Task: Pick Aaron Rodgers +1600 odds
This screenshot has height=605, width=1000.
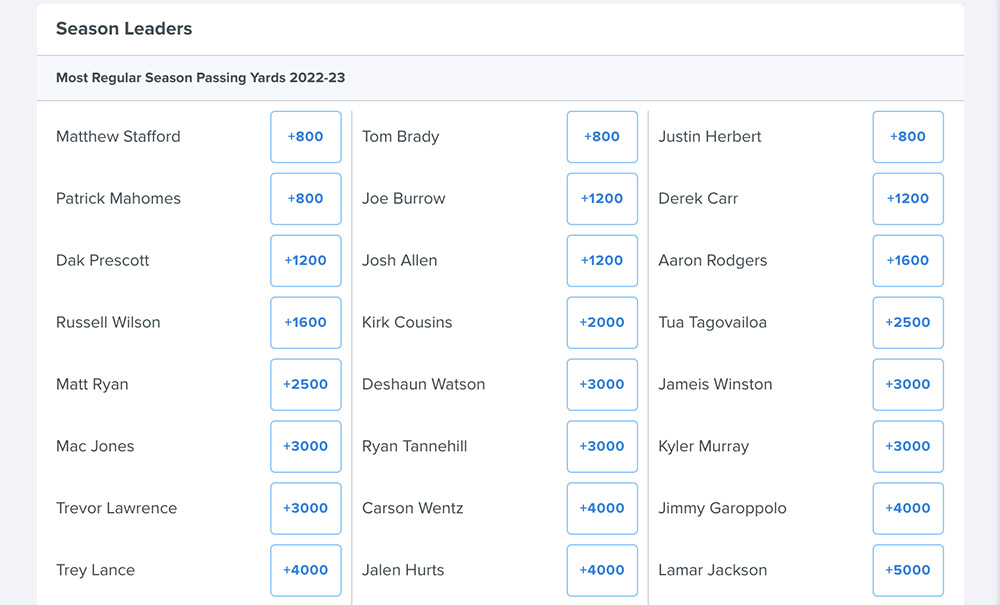Action: (x=908, y=261)
